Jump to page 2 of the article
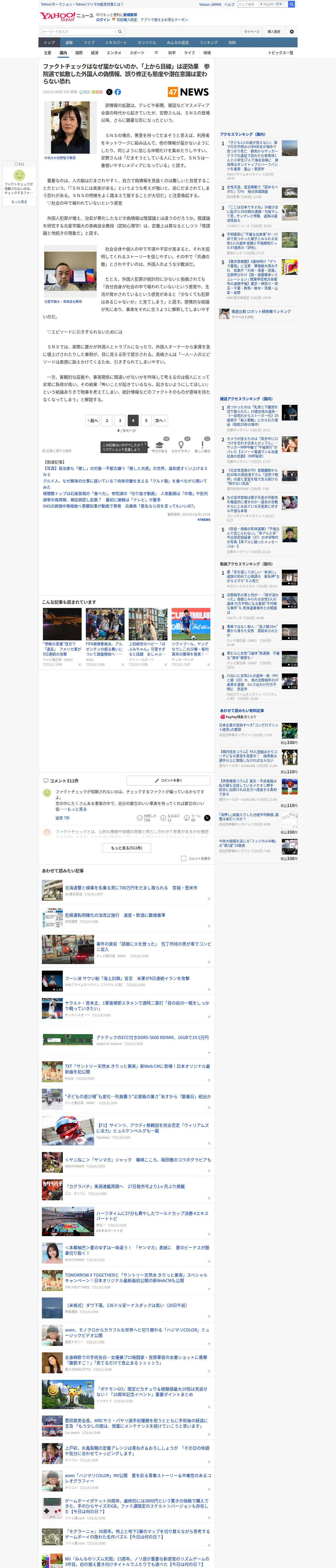 [107, 420]
